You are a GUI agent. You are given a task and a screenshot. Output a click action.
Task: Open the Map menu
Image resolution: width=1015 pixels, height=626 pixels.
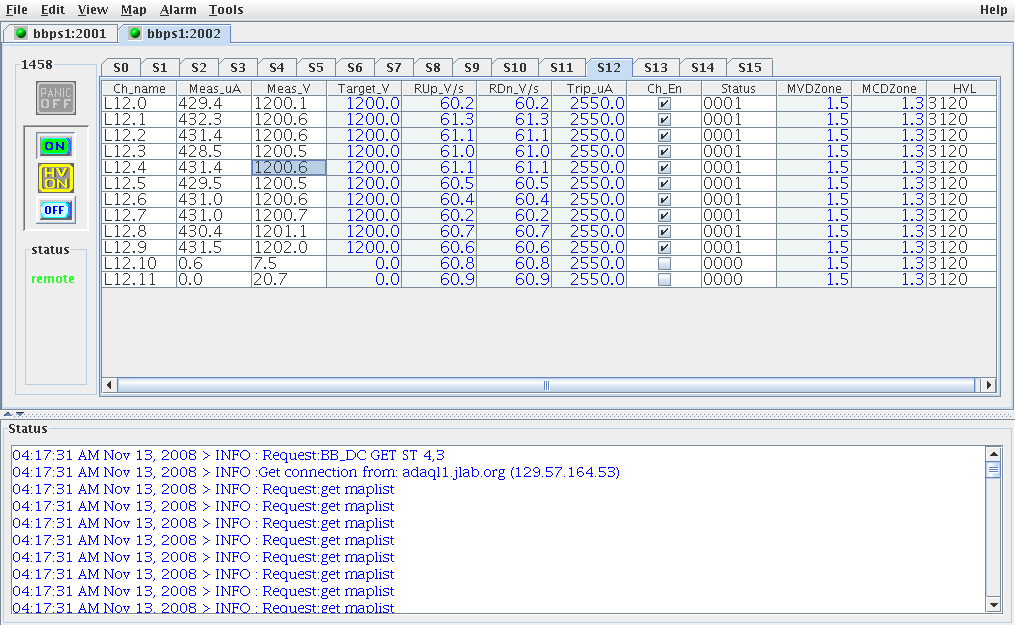coord(133,10)
